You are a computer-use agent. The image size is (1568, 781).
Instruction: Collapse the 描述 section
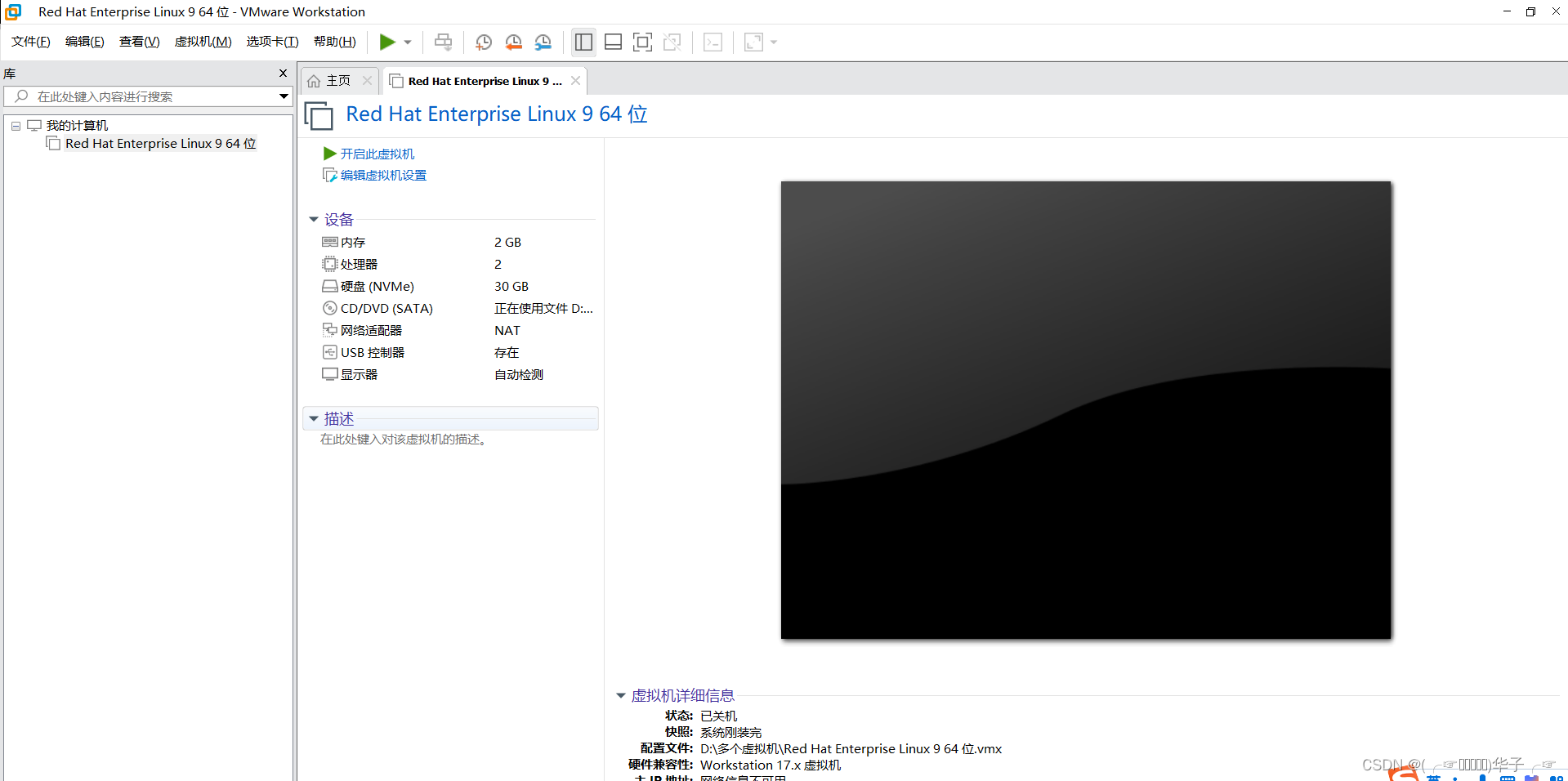(x=314, y=418)
